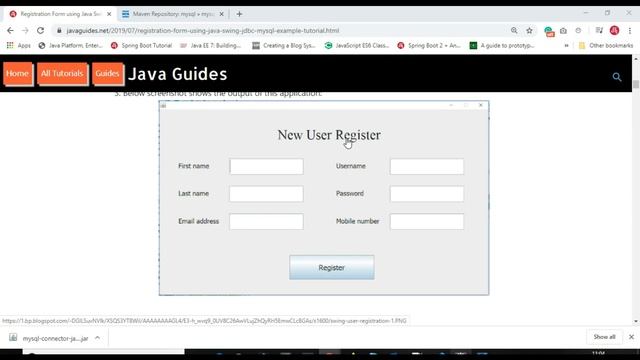The image size is (640, 360).
Task: Click the Last name text field
Action: 267,194
